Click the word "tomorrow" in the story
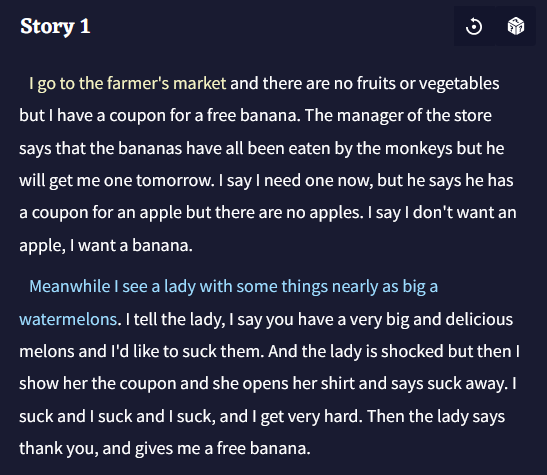 coord(175,181)
